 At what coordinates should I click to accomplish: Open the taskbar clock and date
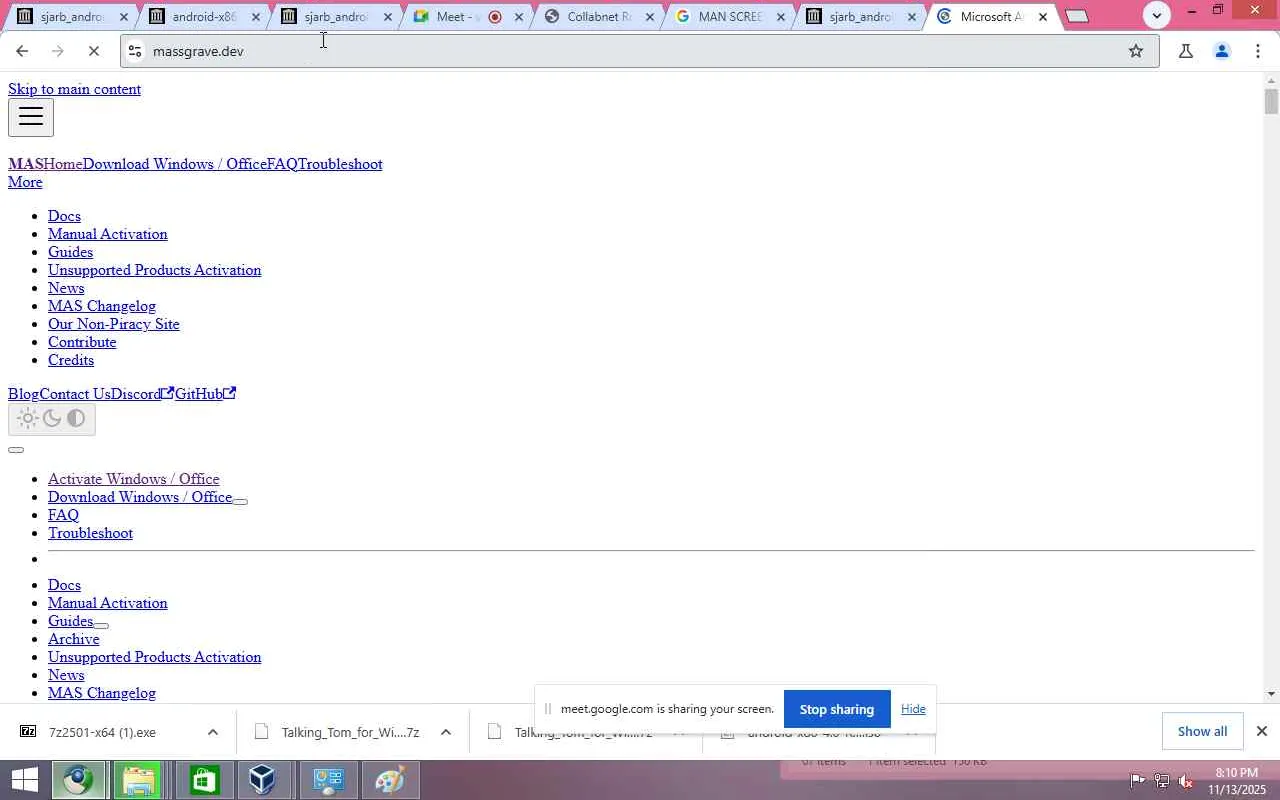point(1236,781)
